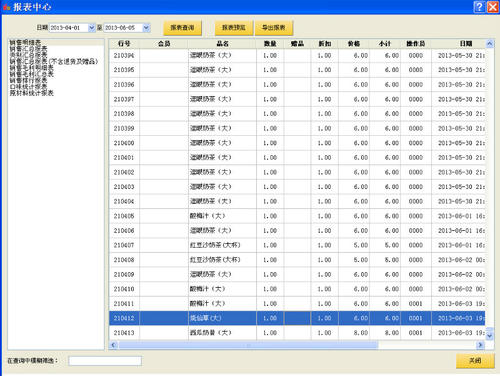
Task: Click the quantity cell 1.00 in row 210400
Action: pos(270,143)
